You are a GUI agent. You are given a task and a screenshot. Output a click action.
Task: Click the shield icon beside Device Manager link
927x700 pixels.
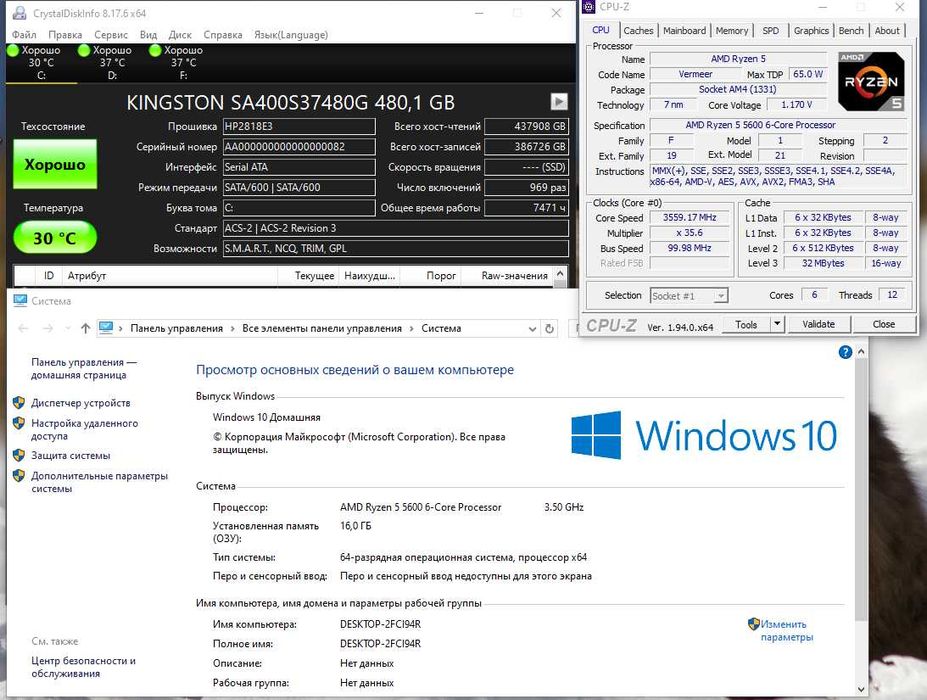coord(19,403)
